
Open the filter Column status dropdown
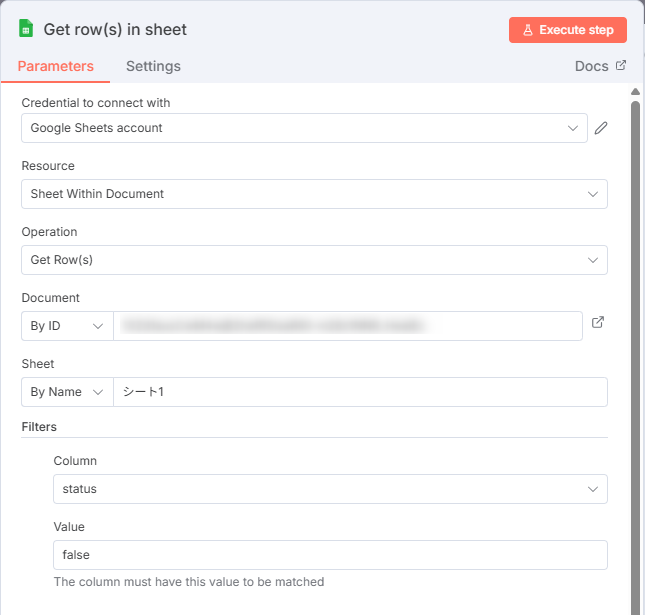(330, 489)
